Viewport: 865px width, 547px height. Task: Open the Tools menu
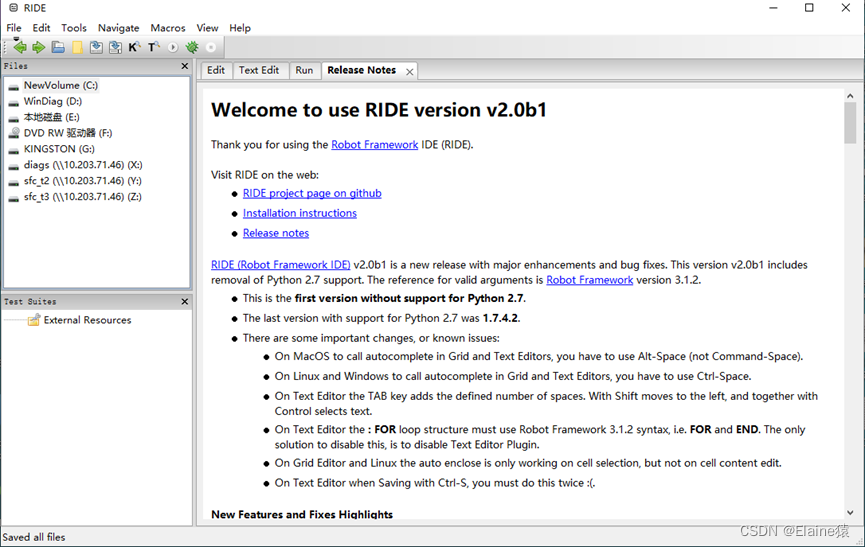coord(74,28)
